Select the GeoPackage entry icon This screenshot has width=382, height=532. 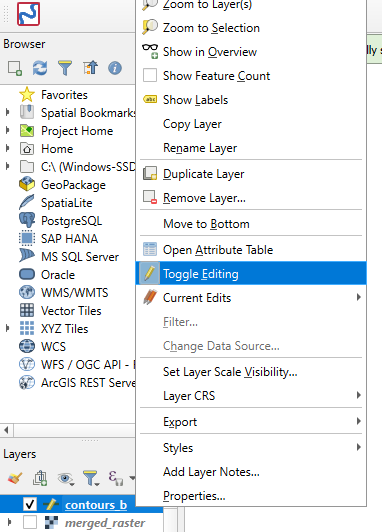(27, 185)
